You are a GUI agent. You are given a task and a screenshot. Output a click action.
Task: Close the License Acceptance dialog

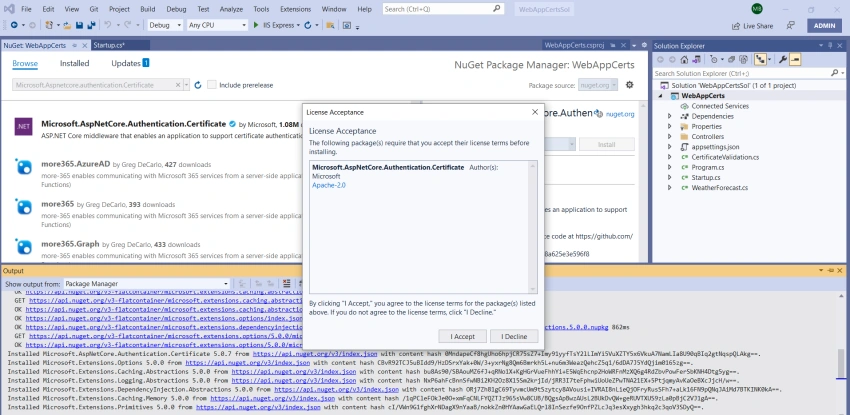pos(535,112)
